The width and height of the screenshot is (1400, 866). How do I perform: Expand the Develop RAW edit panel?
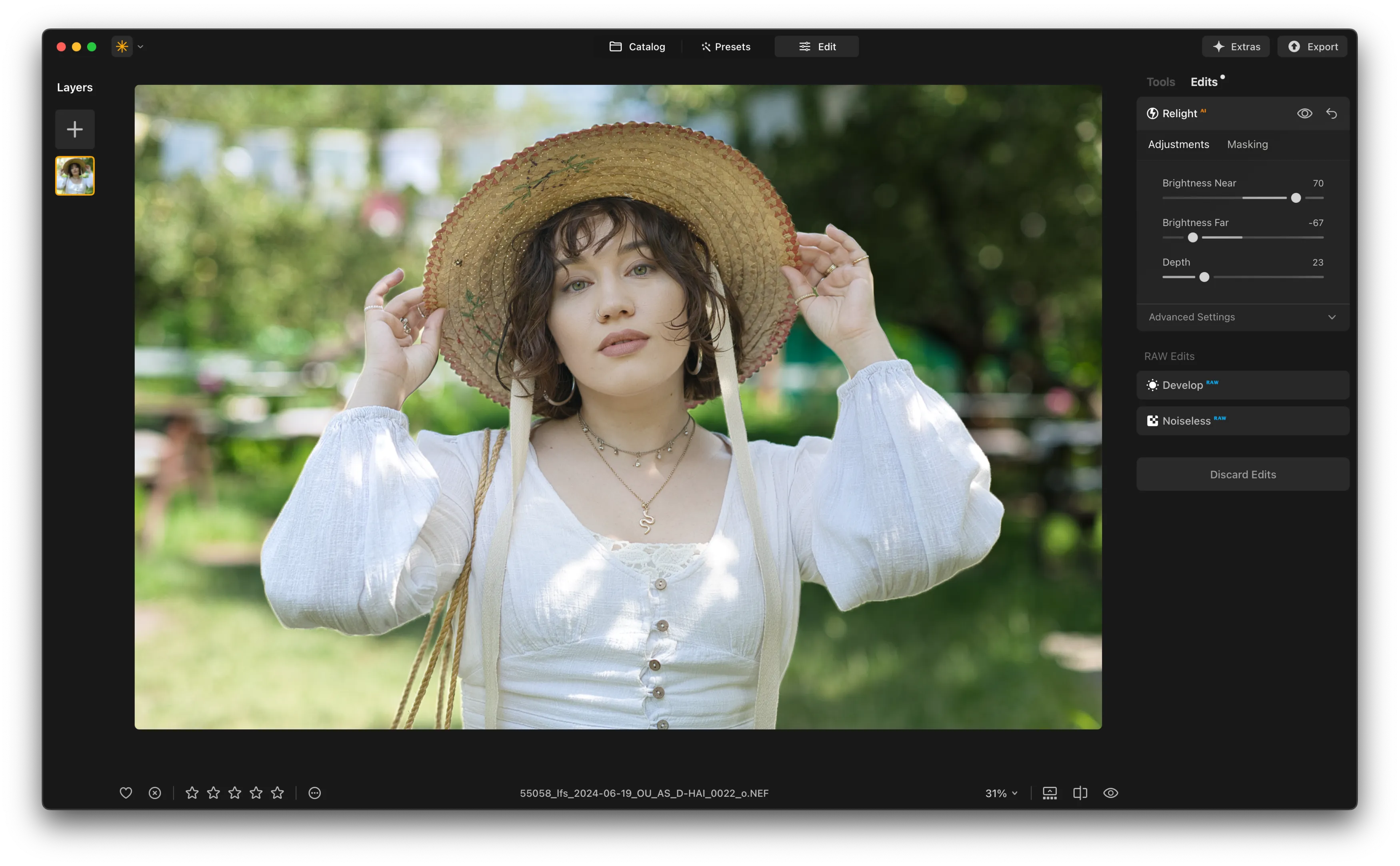pyautogui.click(x=1242, y=385)
